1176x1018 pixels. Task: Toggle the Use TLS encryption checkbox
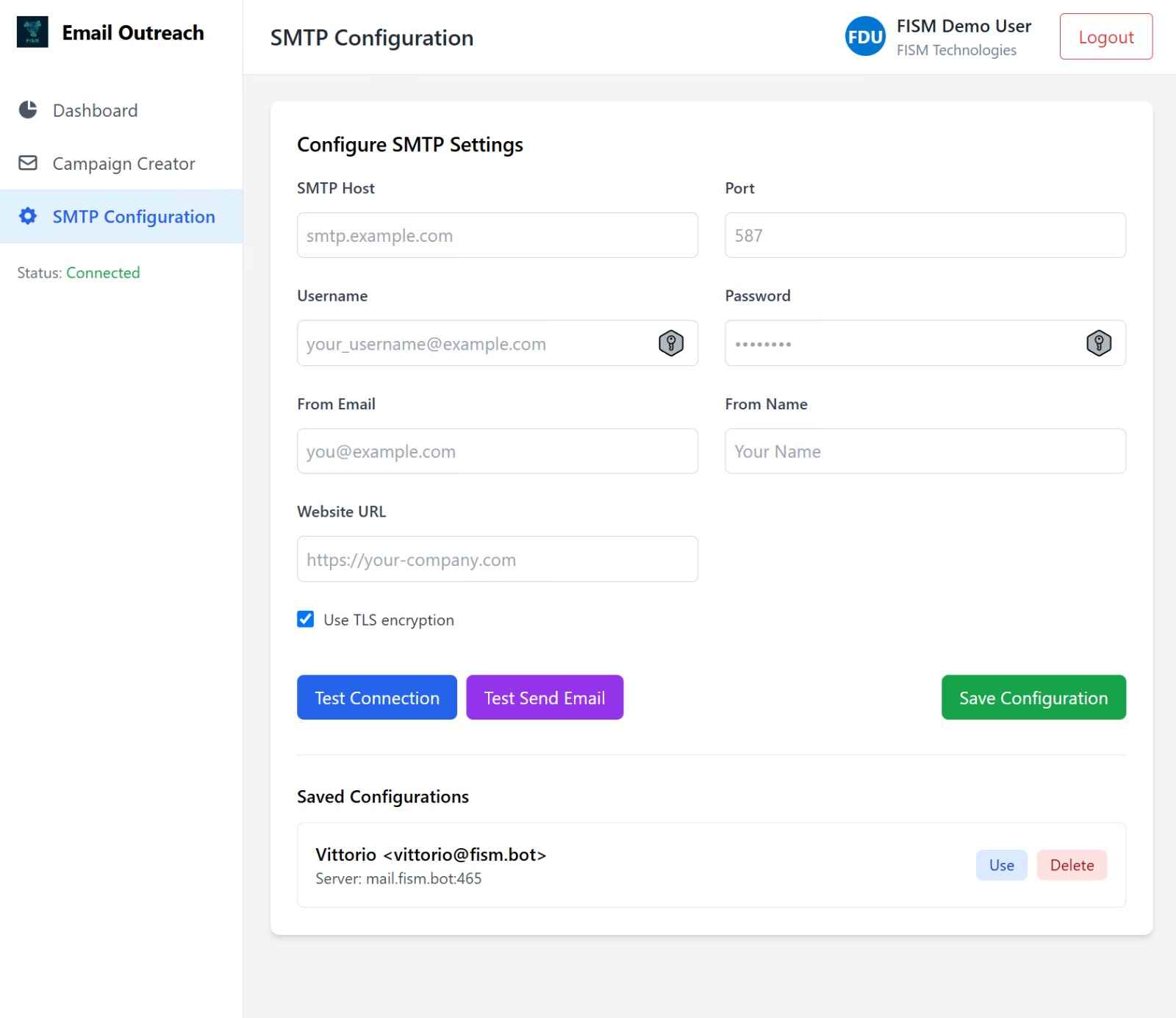(x=306, y=620)
